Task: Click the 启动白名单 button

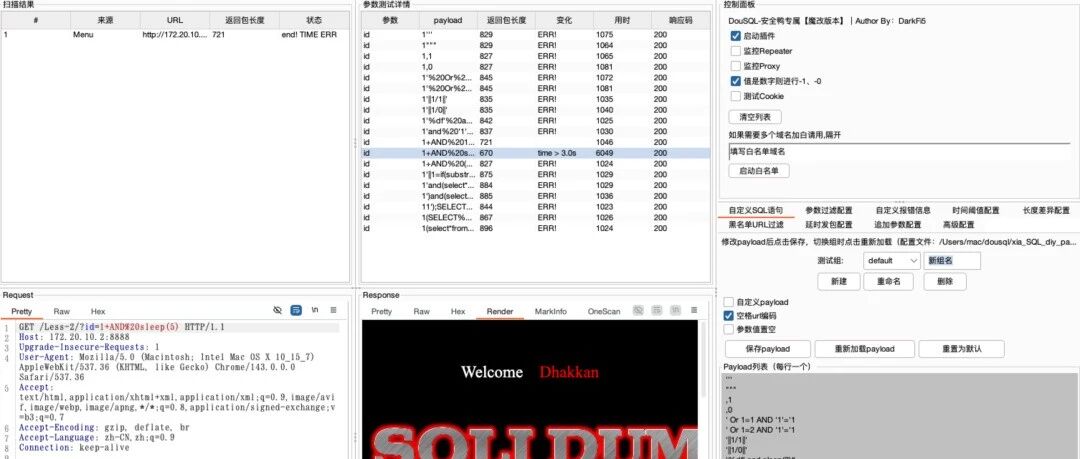Action: pos(759,170)
